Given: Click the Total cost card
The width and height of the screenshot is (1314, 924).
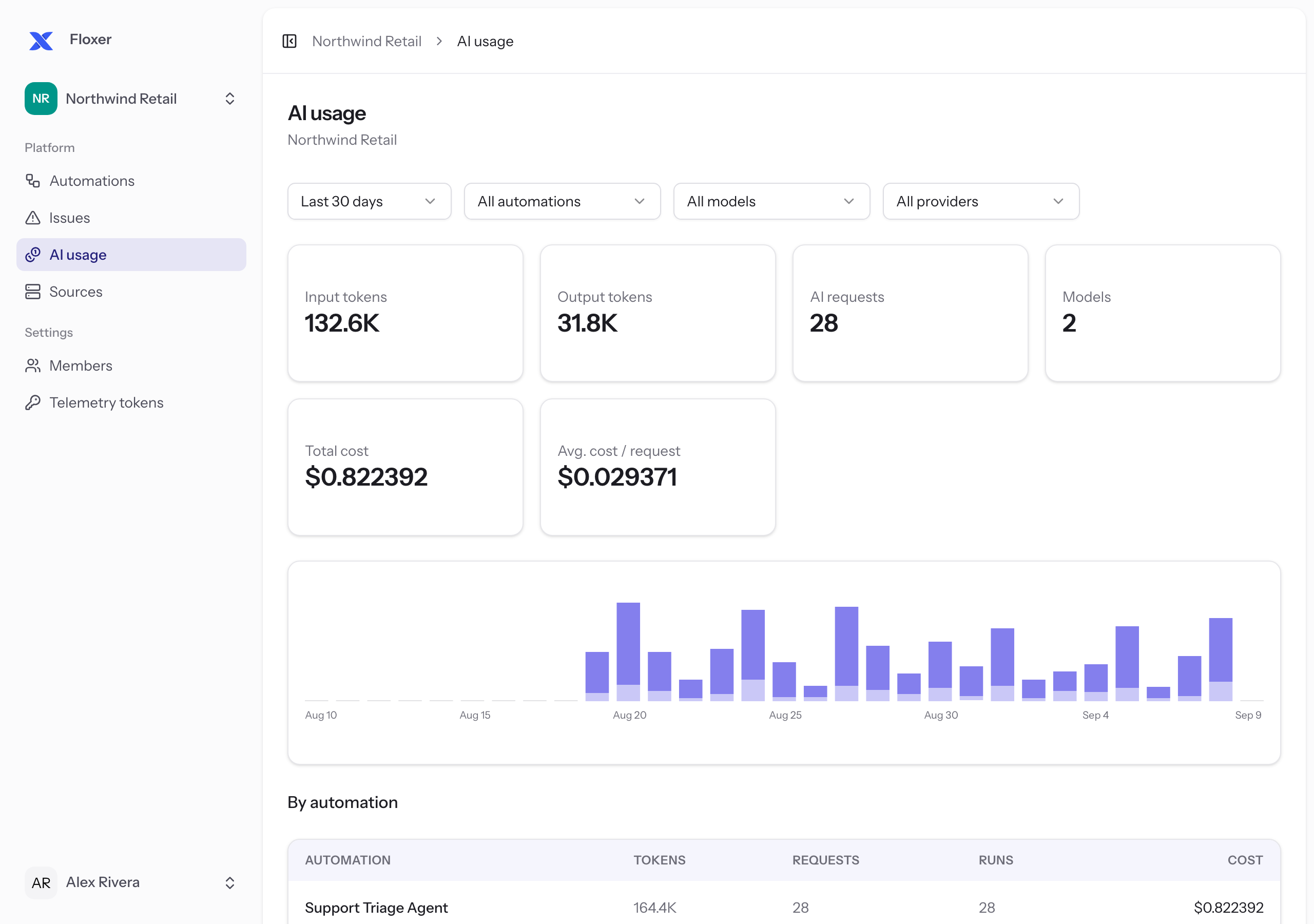Looking at the screenshot, I should (x=405, y=467).
